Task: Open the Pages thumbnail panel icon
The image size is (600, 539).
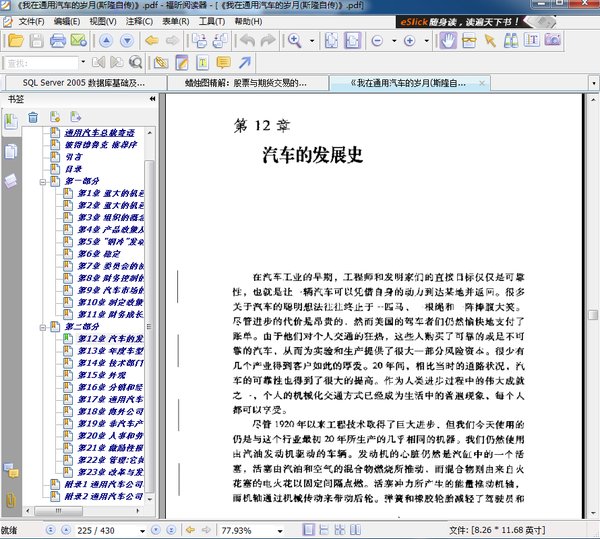Action: coord(10,149)
